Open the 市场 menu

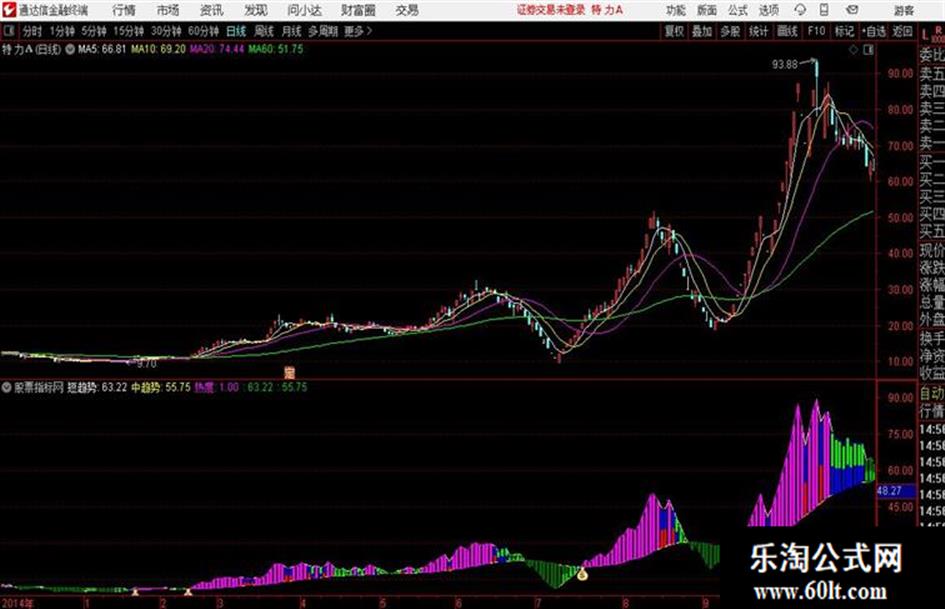tap(168, 10)
